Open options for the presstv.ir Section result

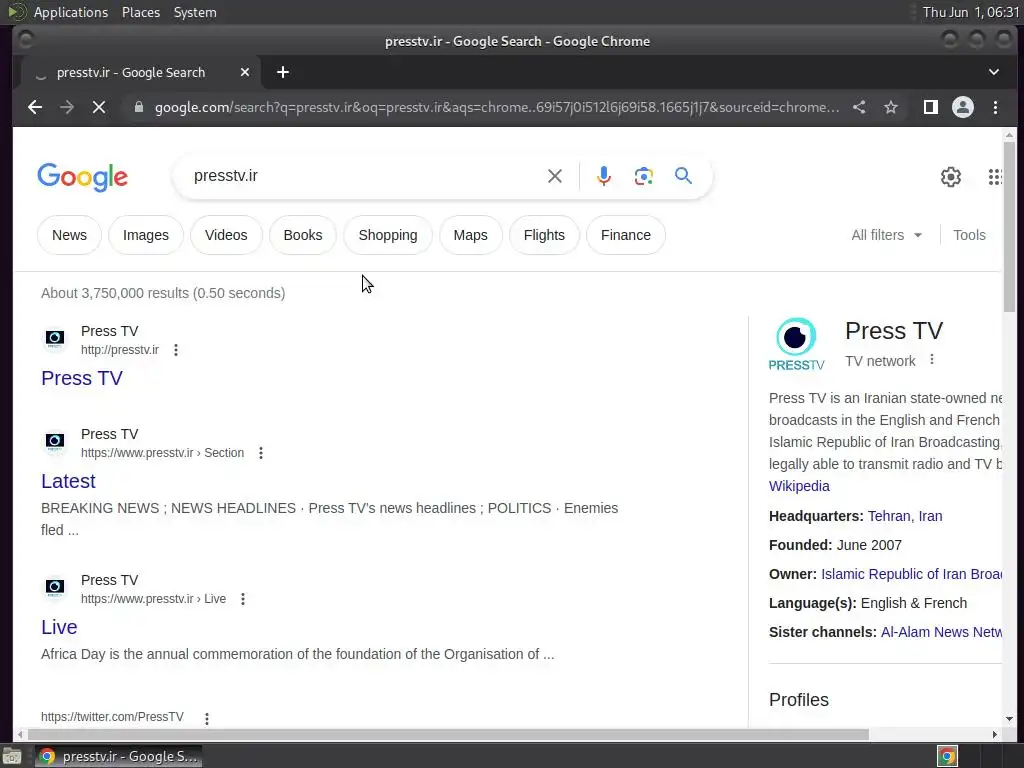(x=261, y=453)
